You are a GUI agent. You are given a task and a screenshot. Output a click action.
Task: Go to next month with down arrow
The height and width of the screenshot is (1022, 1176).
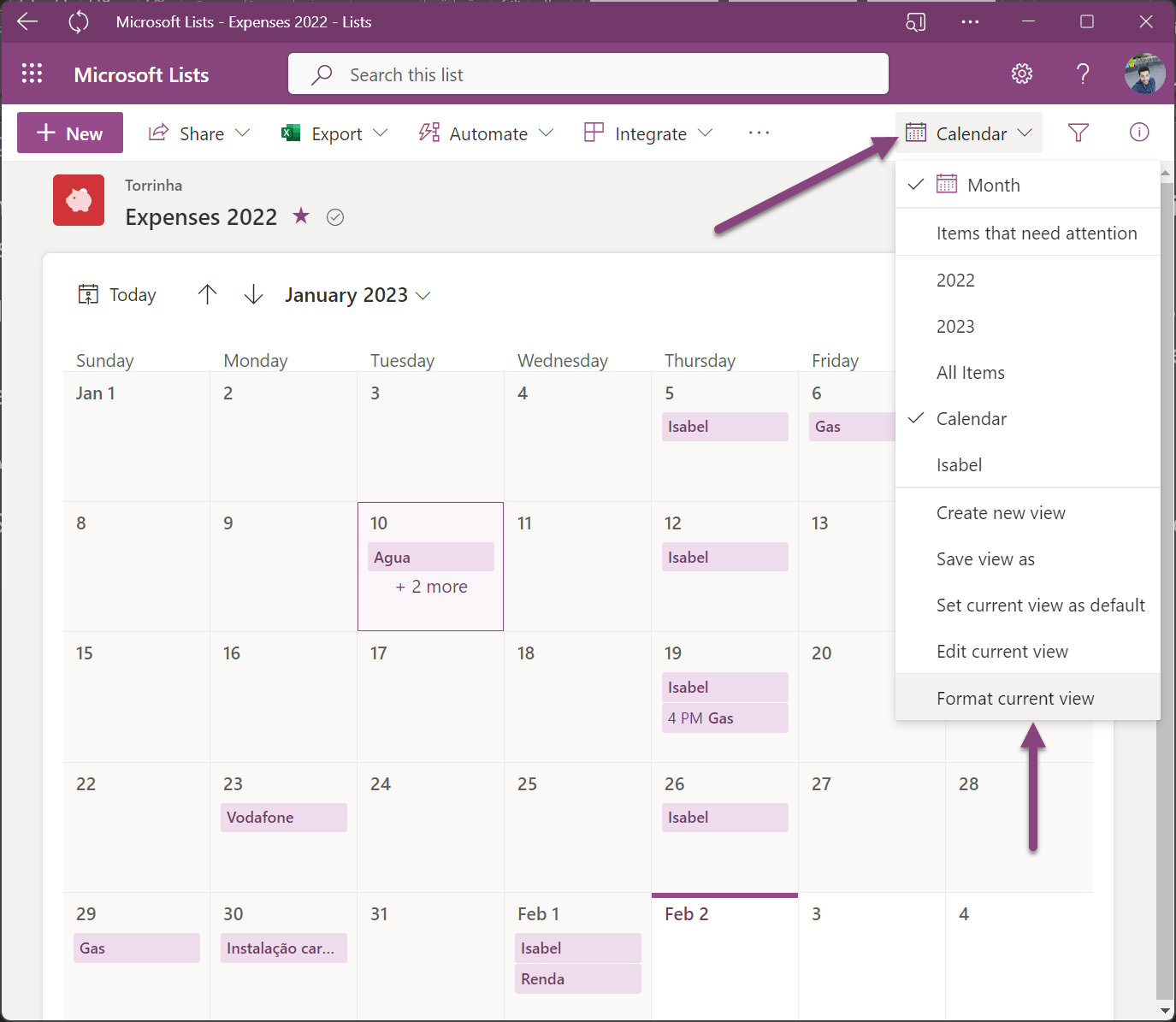(253, 295)
